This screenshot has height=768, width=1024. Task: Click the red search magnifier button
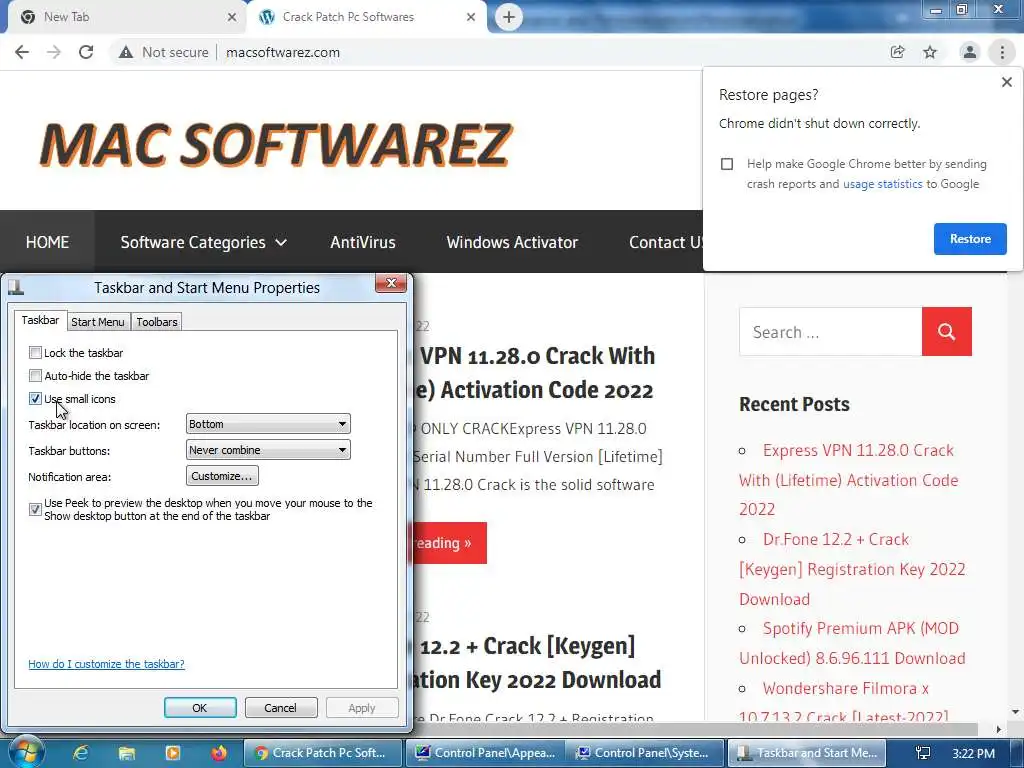click(946, 332)
